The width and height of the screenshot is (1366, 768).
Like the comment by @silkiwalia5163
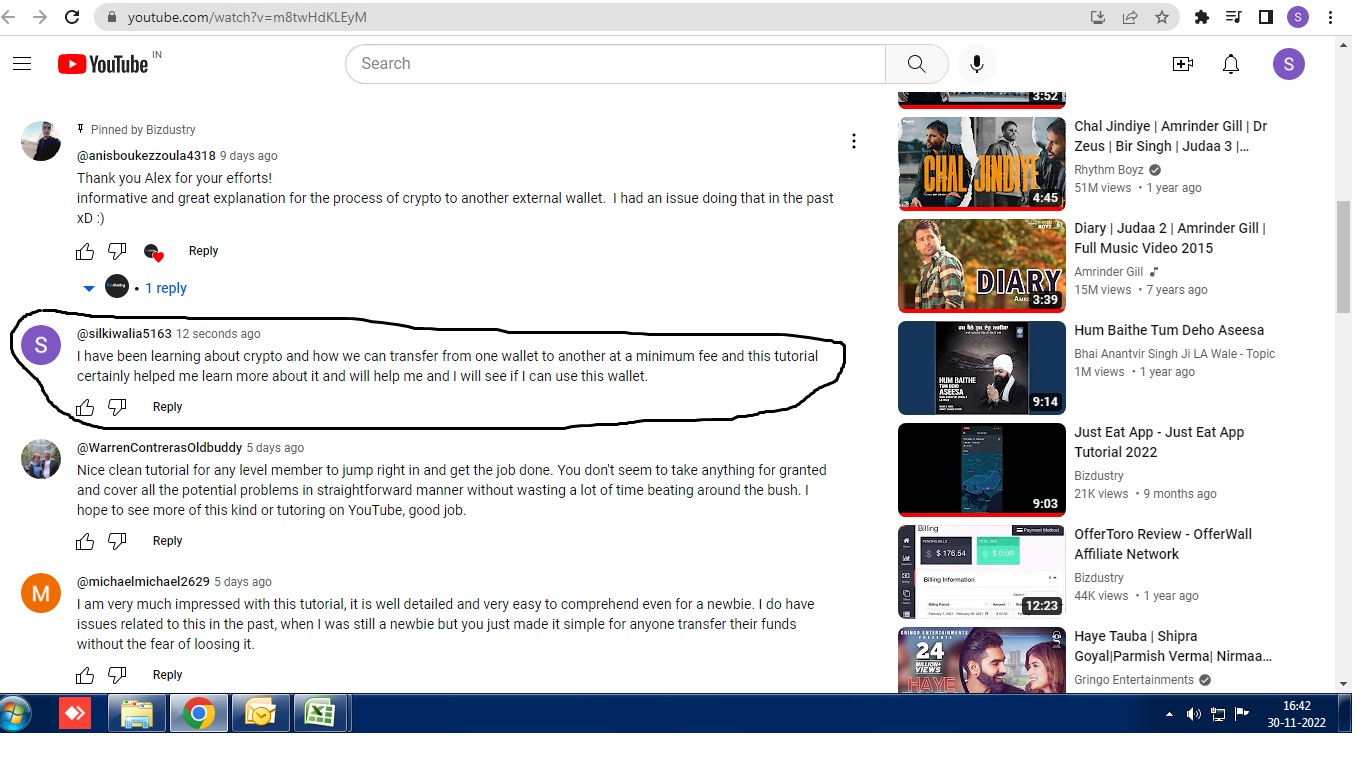(x=85, y=407)
